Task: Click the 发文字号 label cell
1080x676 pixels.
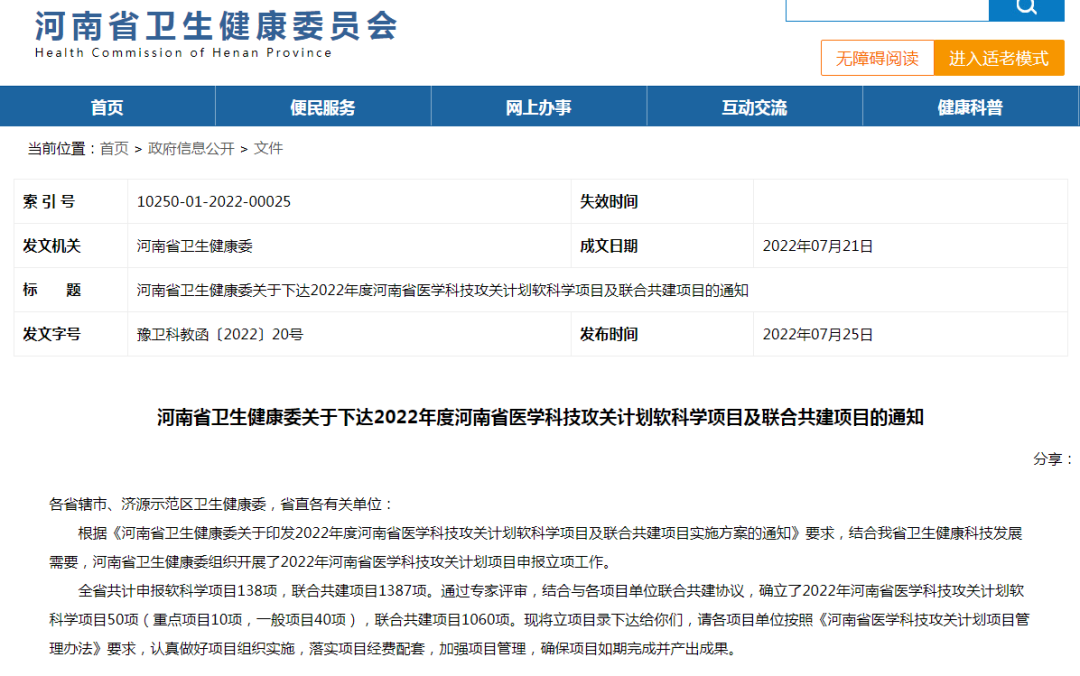Action: pos(71,334)
